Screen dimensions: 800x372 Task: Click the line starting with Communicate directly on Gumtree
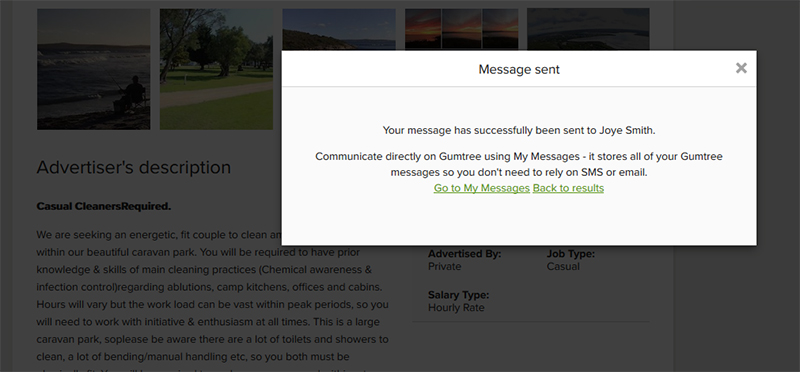pos(519,157)
